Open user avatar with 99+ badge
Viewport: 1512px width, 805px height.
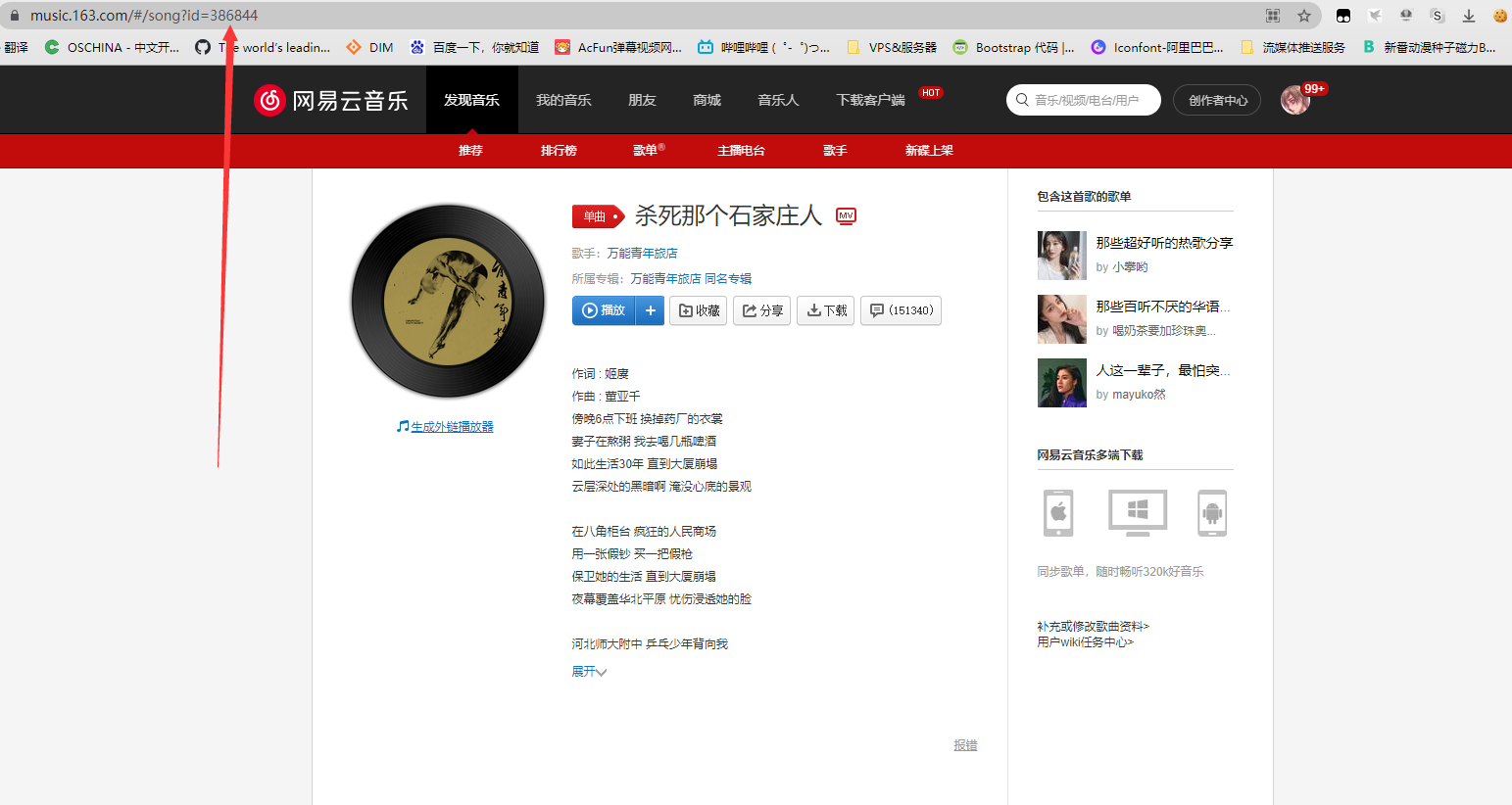1295,100
